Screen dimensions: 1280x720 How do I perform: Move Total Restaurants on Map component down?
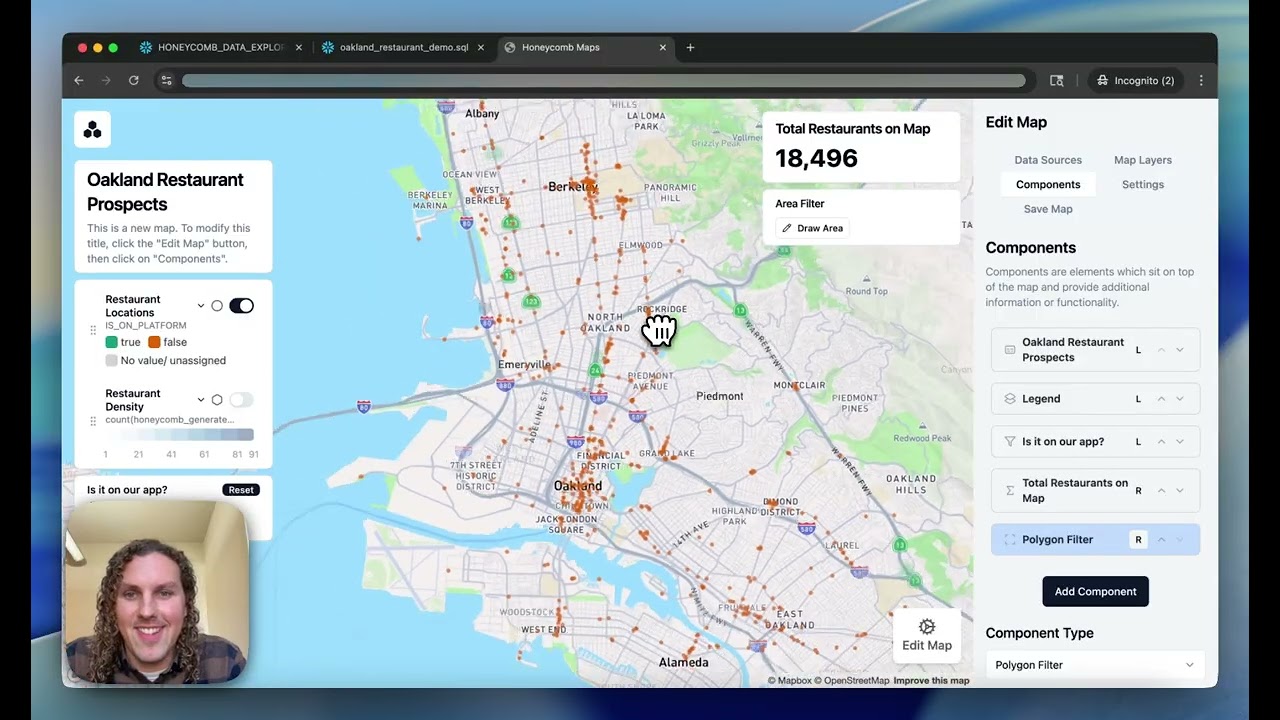(x=1180, y=491)
